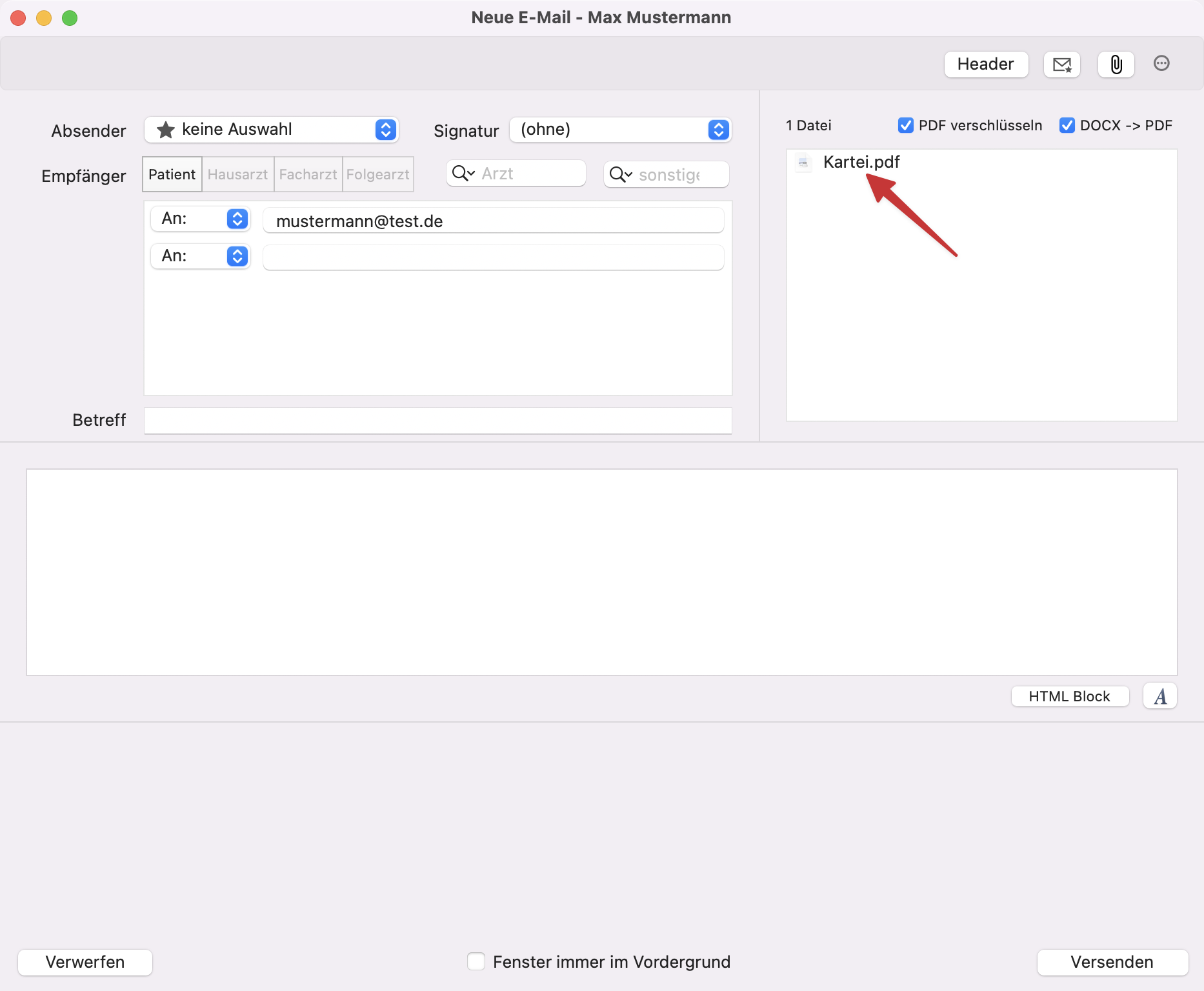
Task: Open the Absender dropdown
Action: [x=271, y=130]
